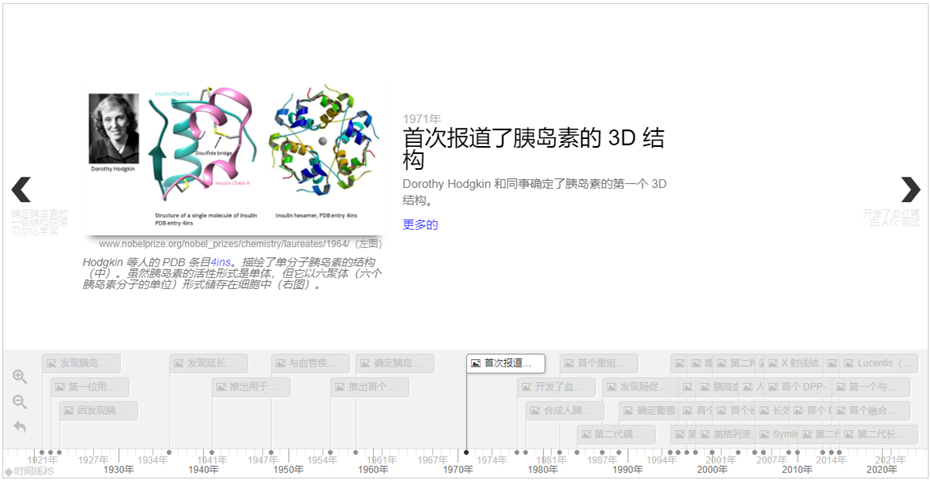Zoom in on the timeline with magnifier plus
The height and width of the screenshot is (484, 931).
coord(20,376)
